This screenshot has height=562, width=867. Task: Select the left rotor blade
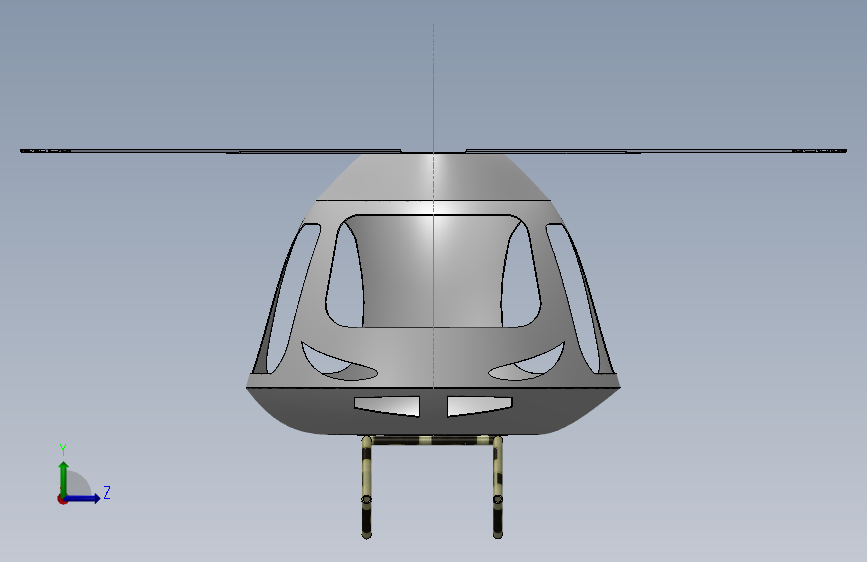210,150
